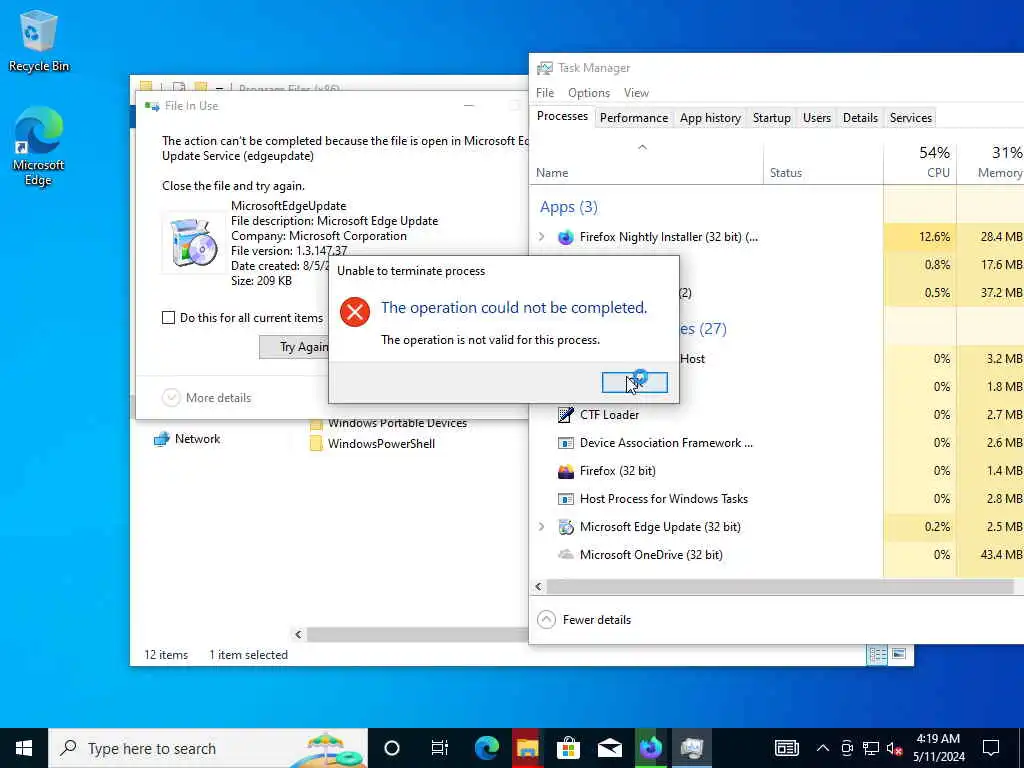Open the Task Manager View menu
The image size is (1024, 768).
[636, 93]
